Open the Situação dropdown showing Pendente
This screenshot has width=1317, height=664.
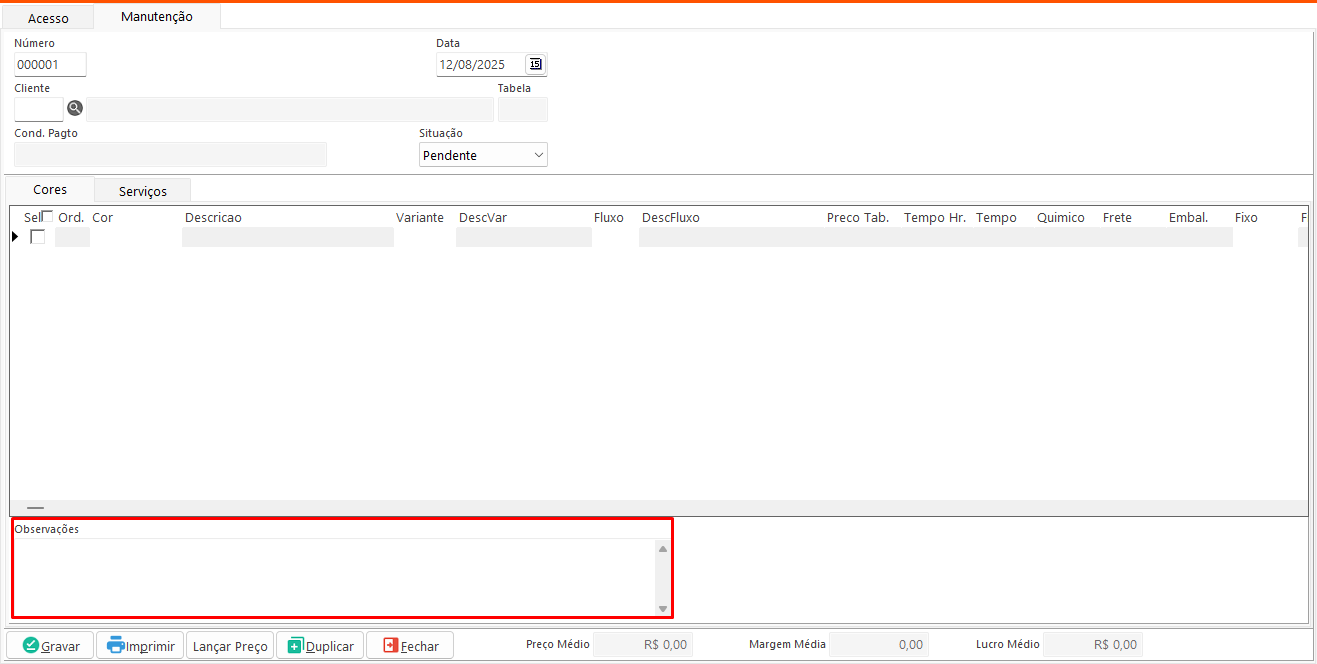[x=483, y=155]
